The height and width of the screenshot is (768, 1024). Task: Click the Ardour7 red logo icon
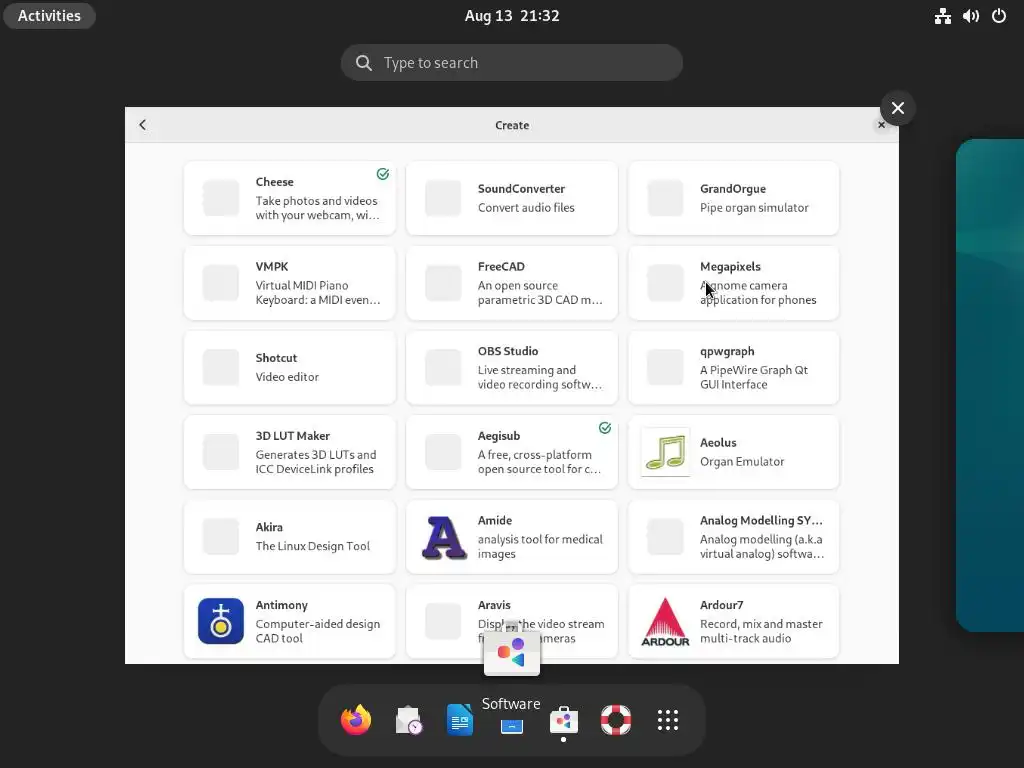click(665, 621)
